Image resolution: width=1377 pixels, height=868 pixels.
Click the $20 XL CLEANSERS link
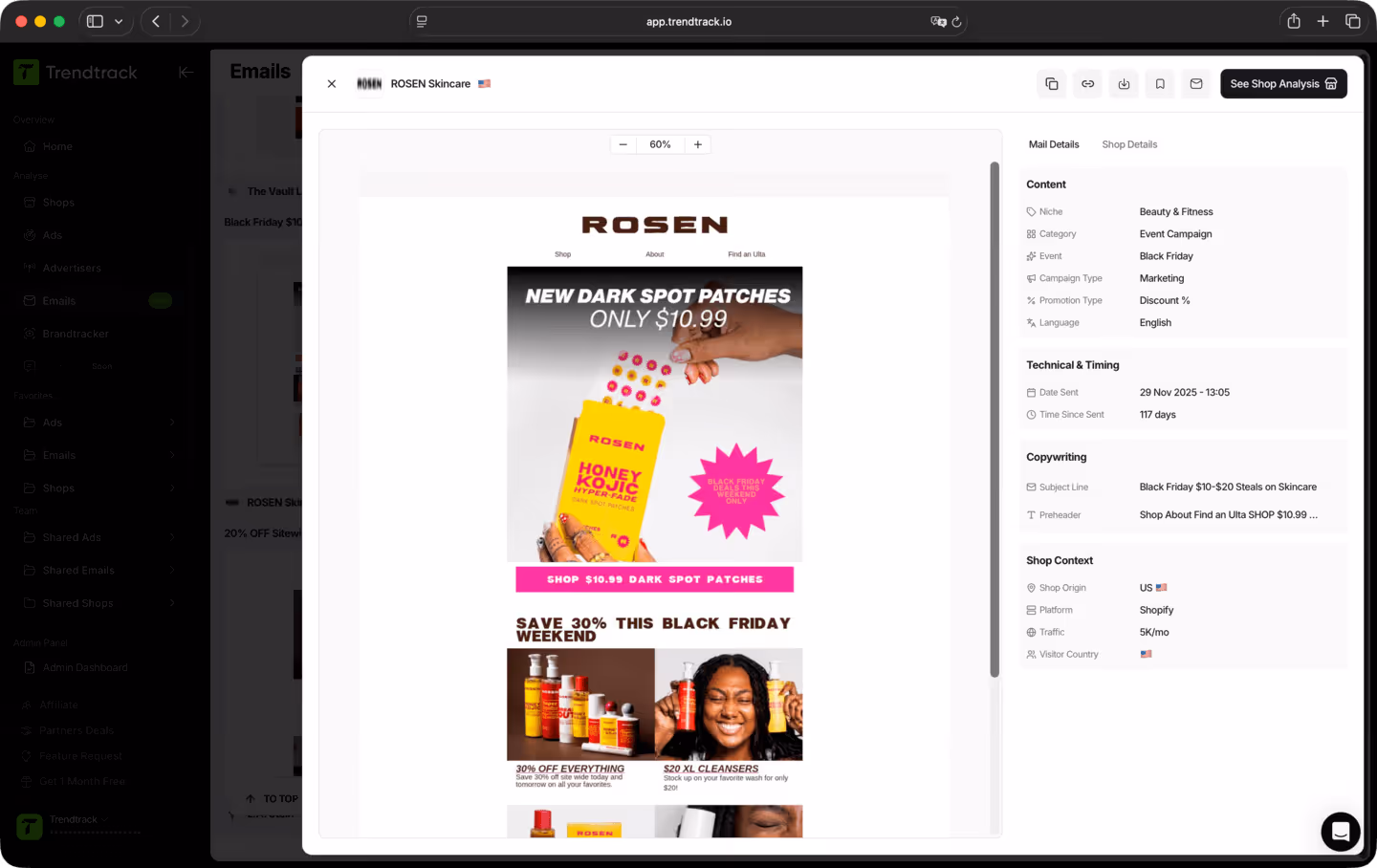coord(711,769)
